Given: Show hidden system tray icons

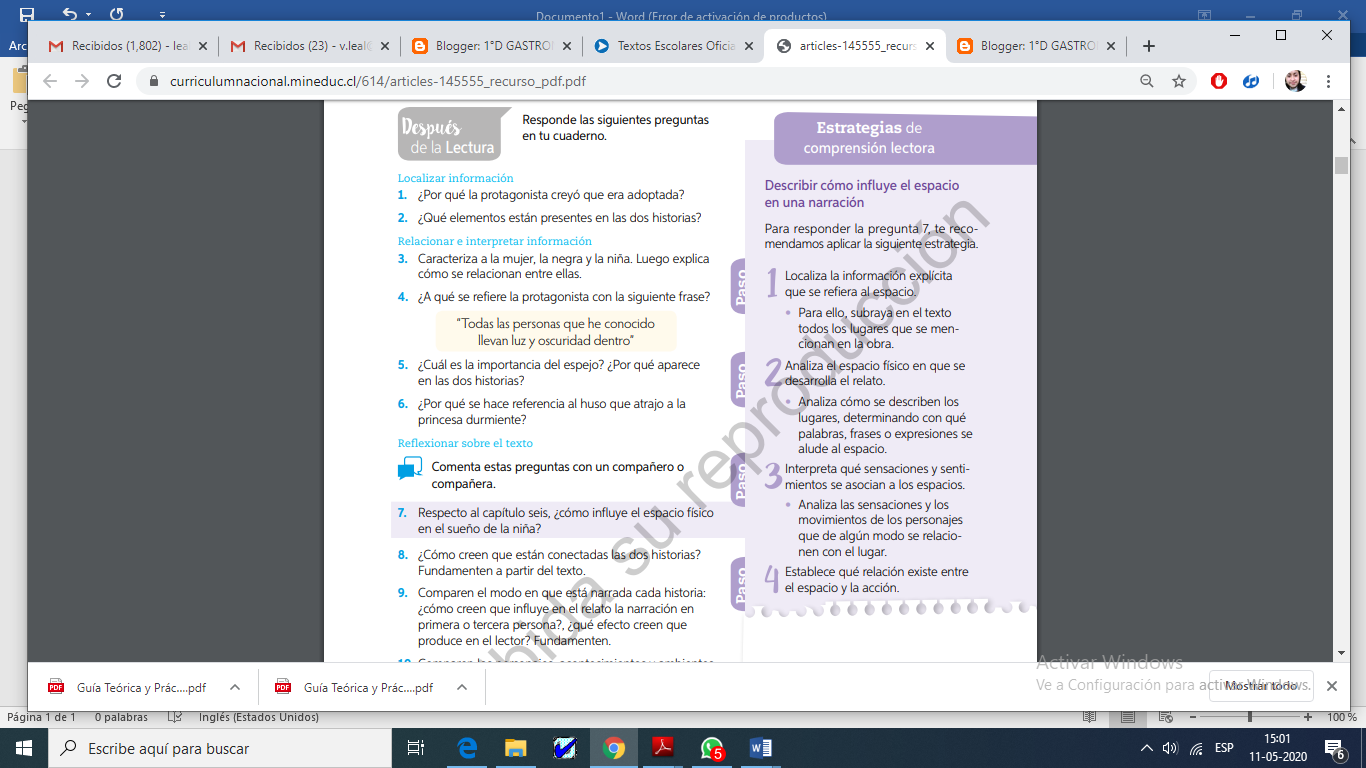Looking at the screenshot, I should click(x=1146, y=748).
